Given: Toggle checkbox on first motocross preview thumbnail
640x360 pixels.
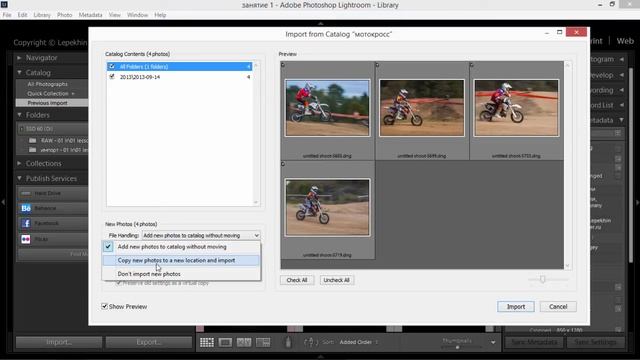Looking at the screenshot, I should pos(283,64).
